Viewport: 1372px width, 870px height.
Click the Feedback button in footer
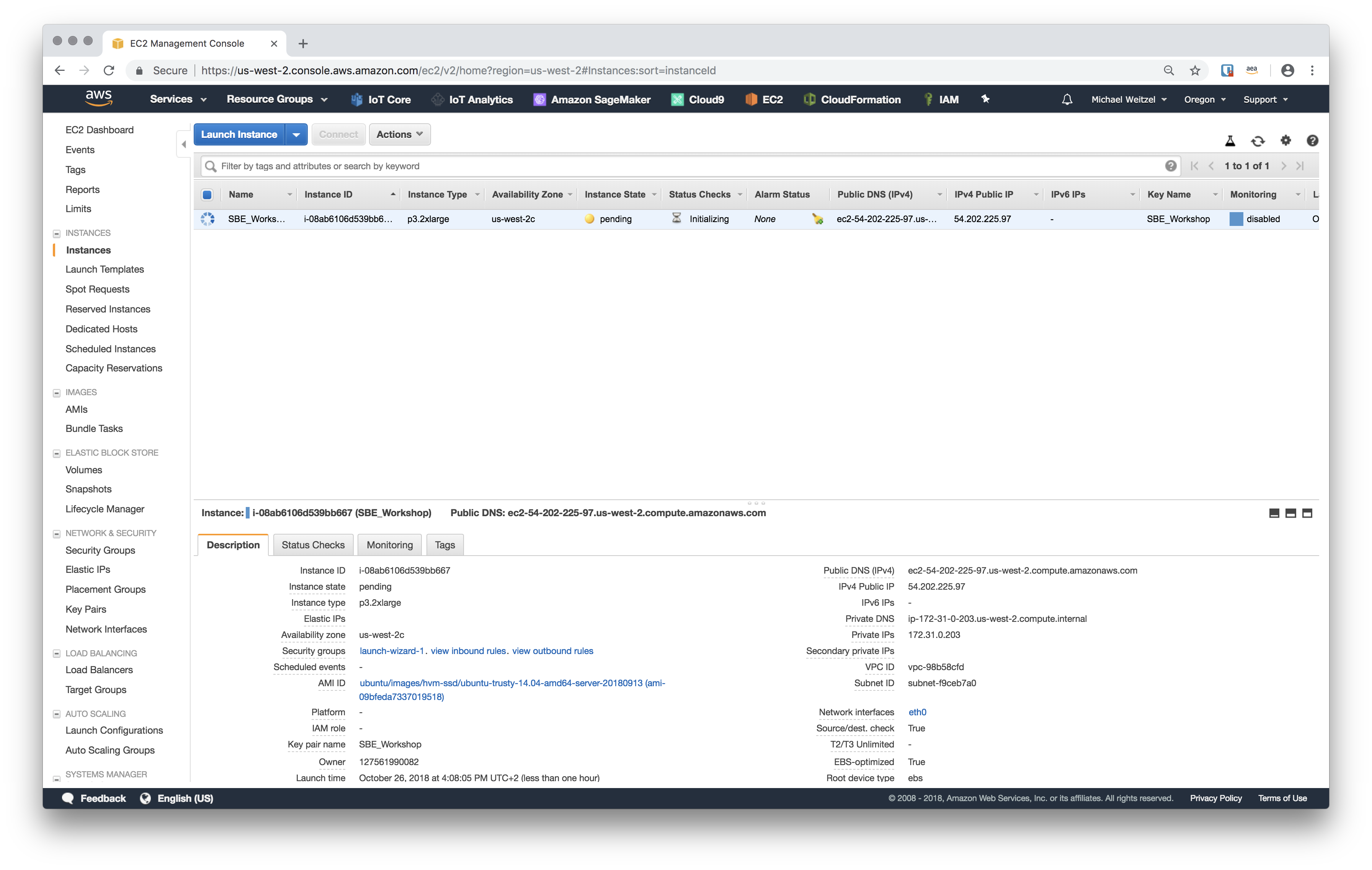click(94, 798)
